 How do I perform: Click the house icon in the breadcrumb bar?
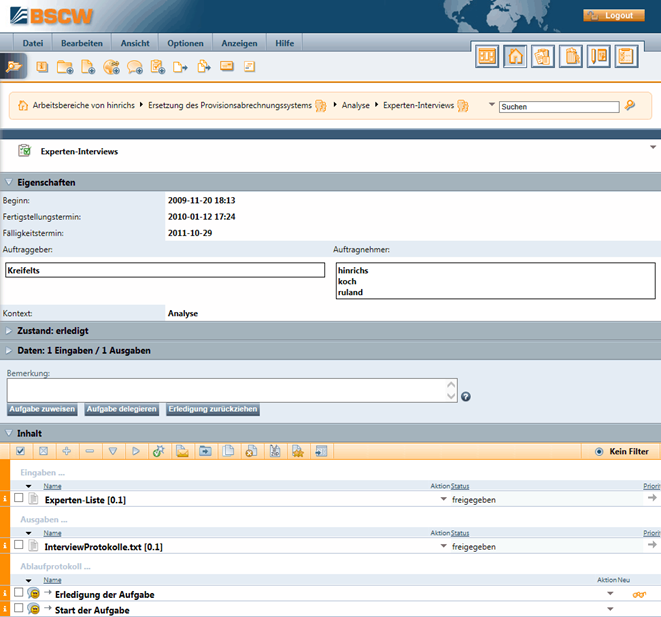click(x=22, y=105)
